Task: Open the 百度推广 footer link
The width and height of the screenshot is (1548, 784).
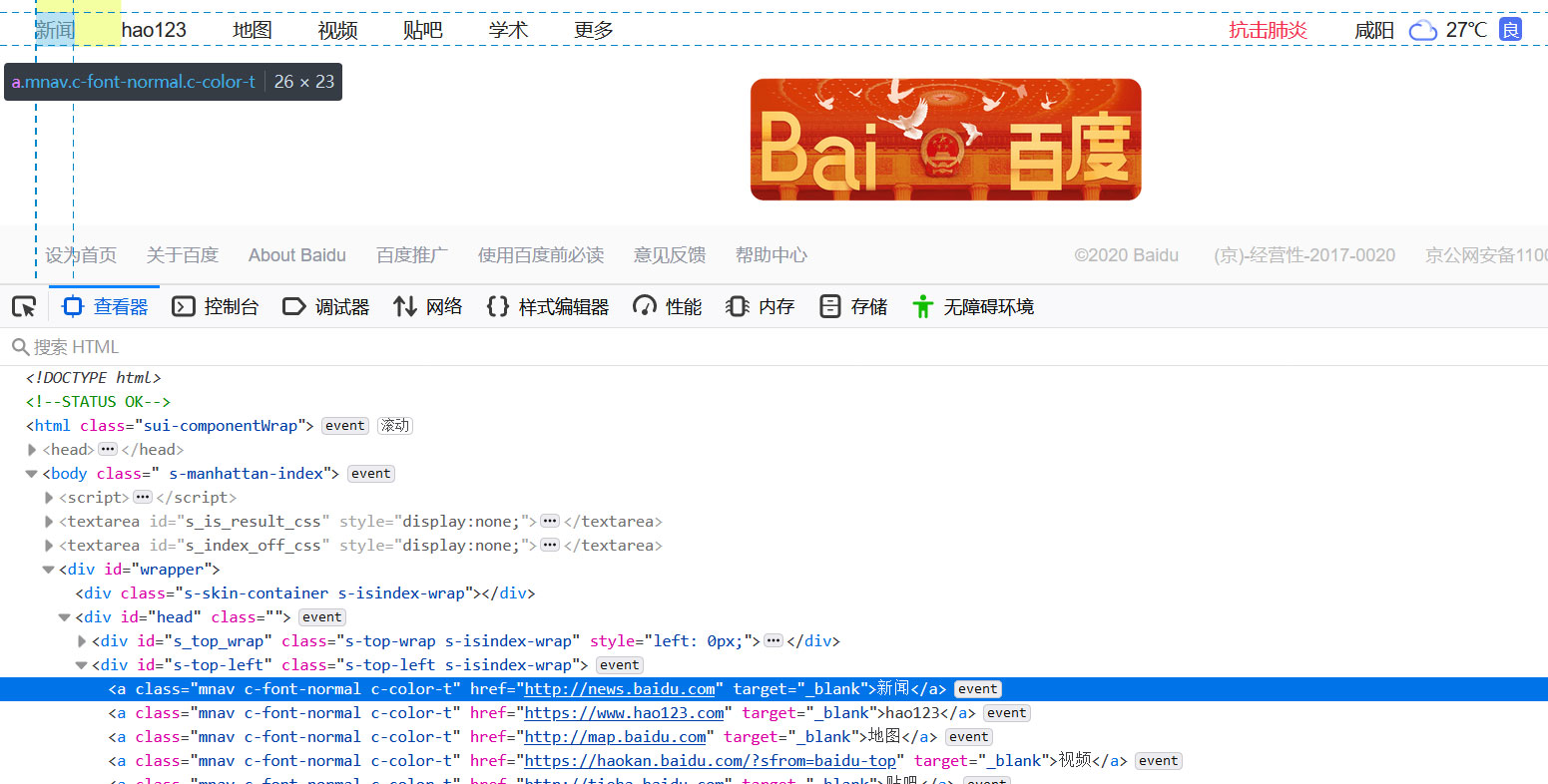Action: pos(412,255)
